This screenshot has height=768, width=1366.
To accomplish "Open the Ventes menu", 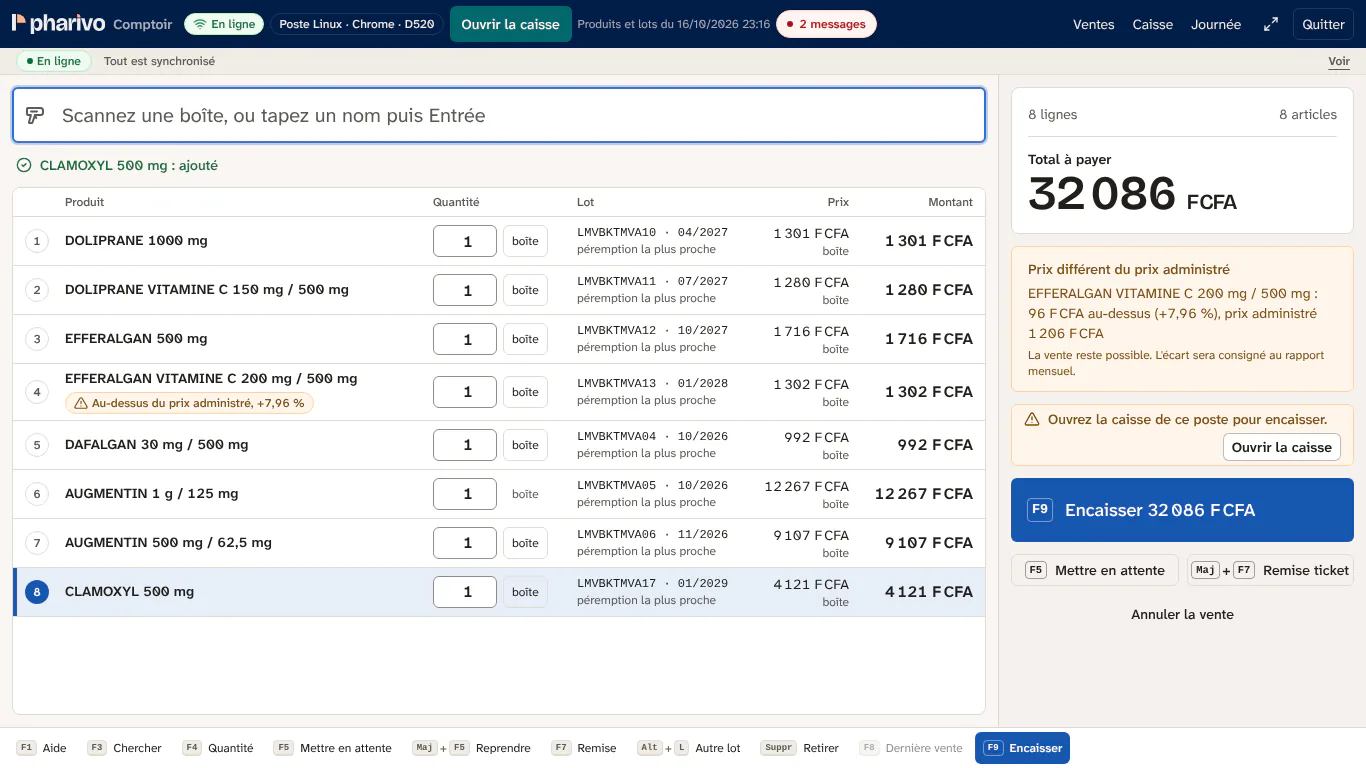I will (1093, 24).
